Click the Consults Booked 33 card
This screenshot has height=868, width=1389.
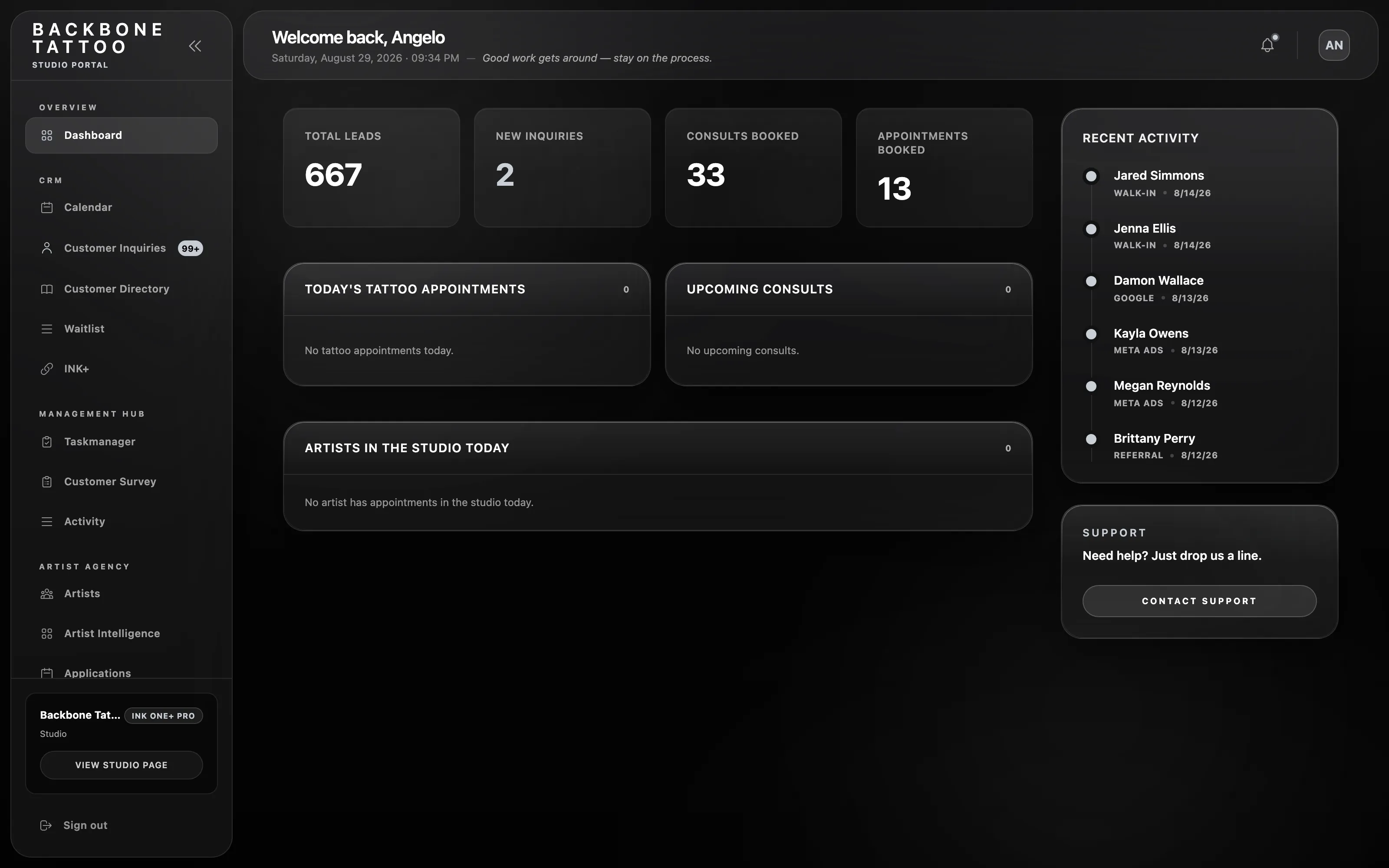click(753, 168)
